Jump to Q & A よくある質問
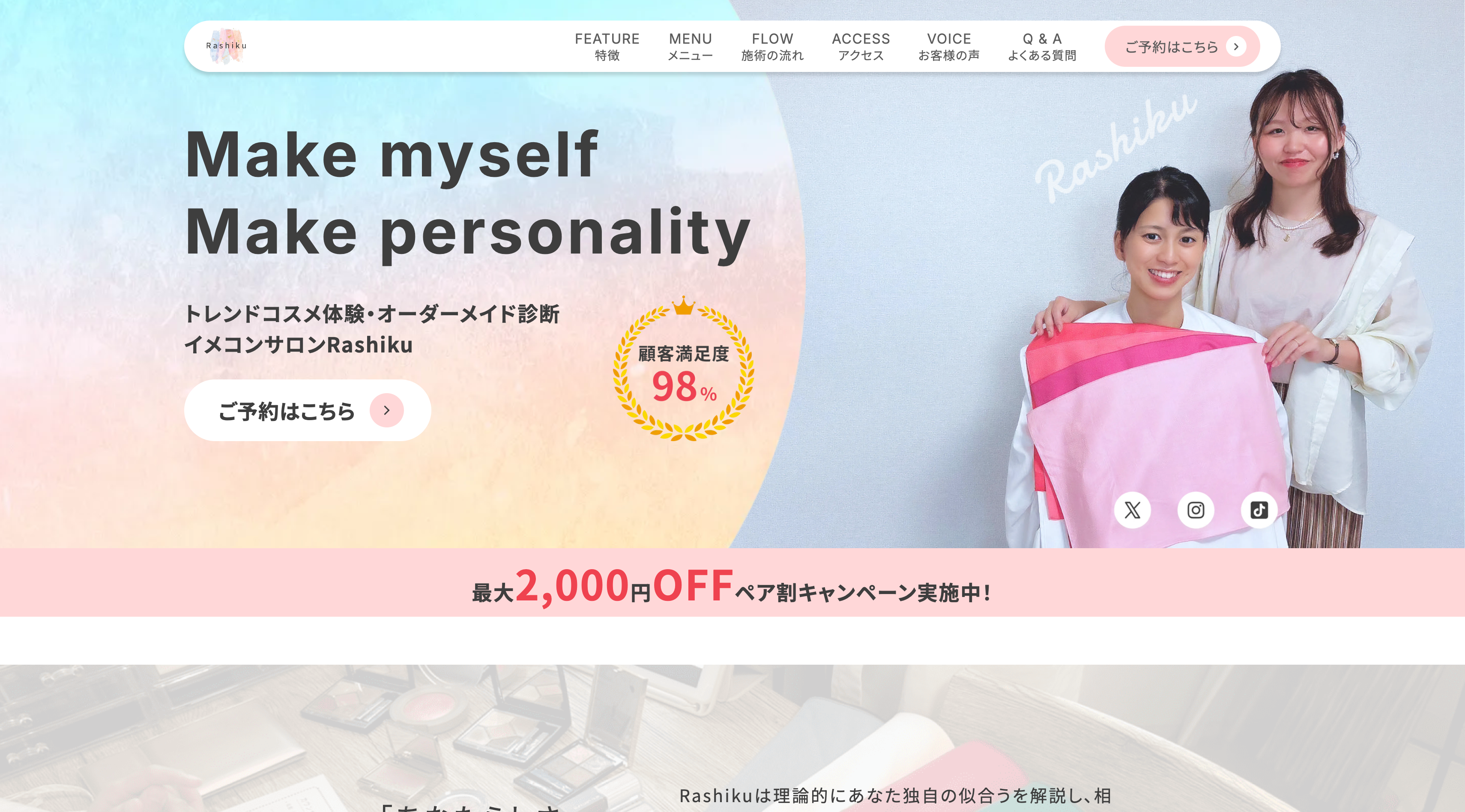 point(1042,47)
